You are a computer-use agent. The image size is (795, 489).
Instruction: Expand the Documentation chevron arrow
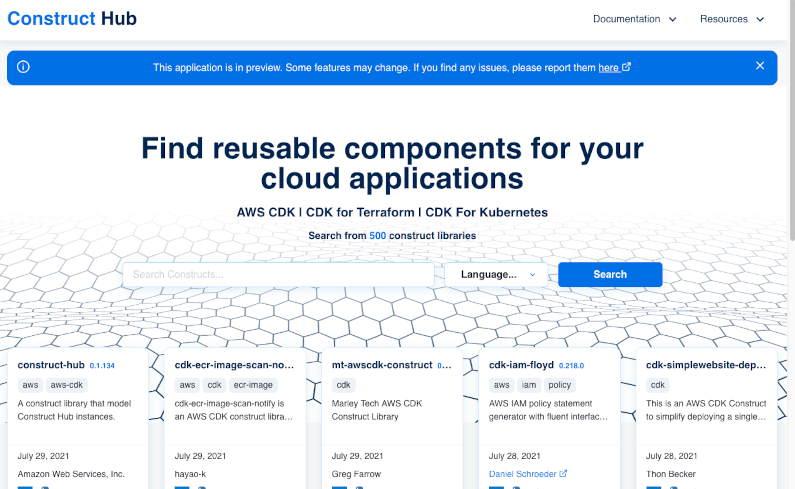672,19
